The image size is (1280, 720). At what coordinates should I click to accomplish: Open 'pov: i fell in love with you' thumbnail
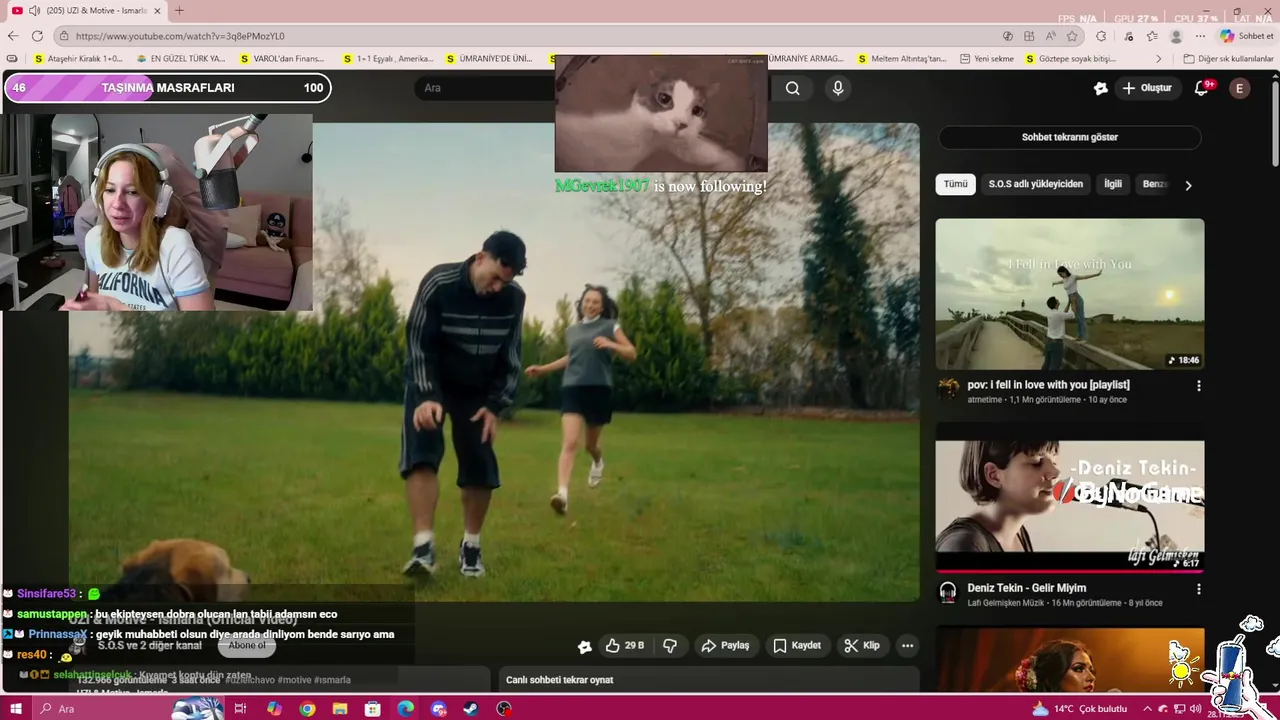point(1070,294)
